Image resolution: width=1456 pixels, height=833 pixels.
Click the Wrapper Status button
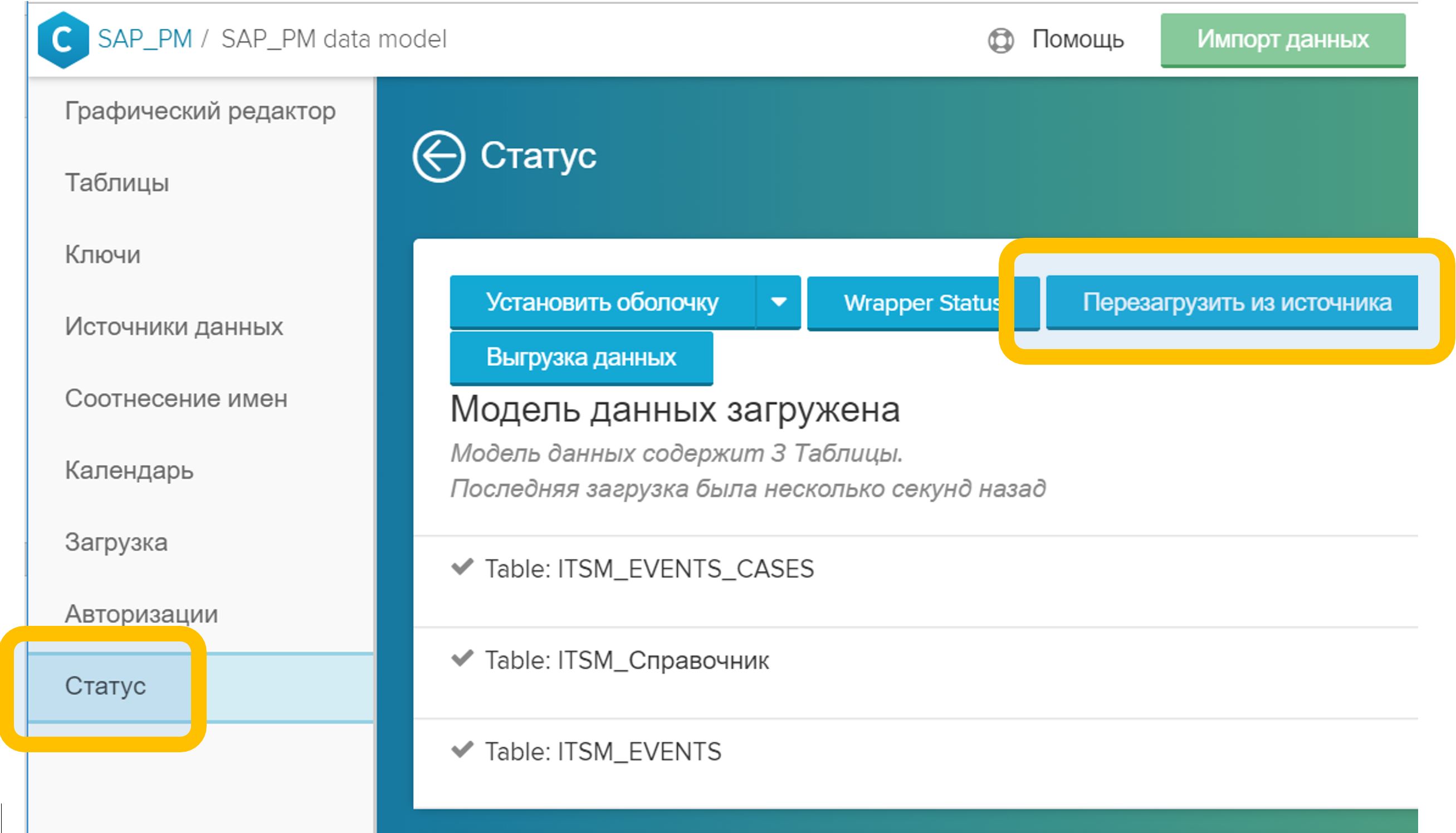pyautogui.click(x=921, y=303)
